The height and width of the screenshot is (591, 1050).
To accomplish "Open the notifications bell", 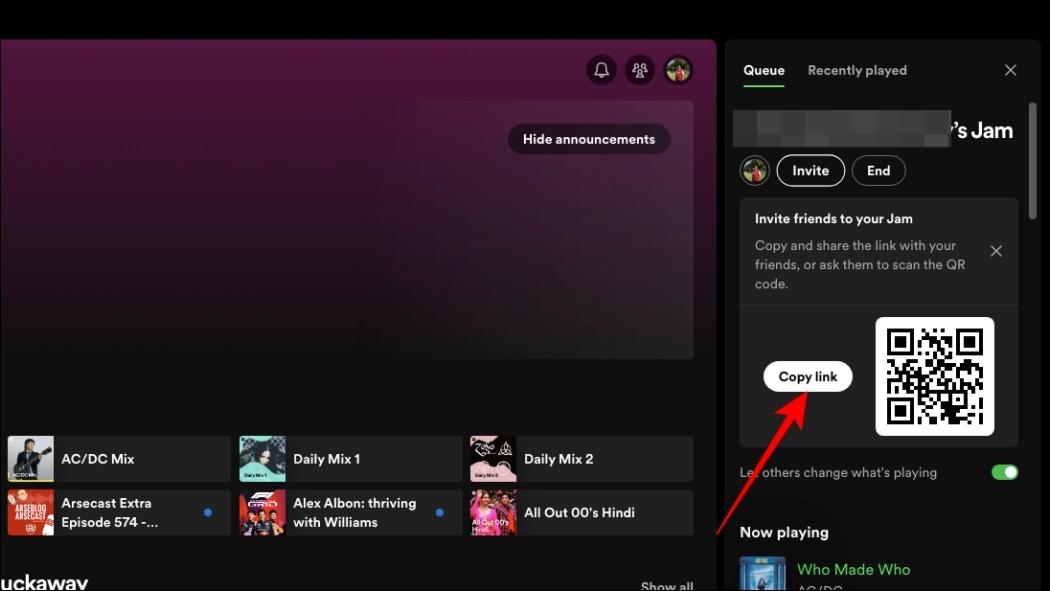I will coord(601,70).
